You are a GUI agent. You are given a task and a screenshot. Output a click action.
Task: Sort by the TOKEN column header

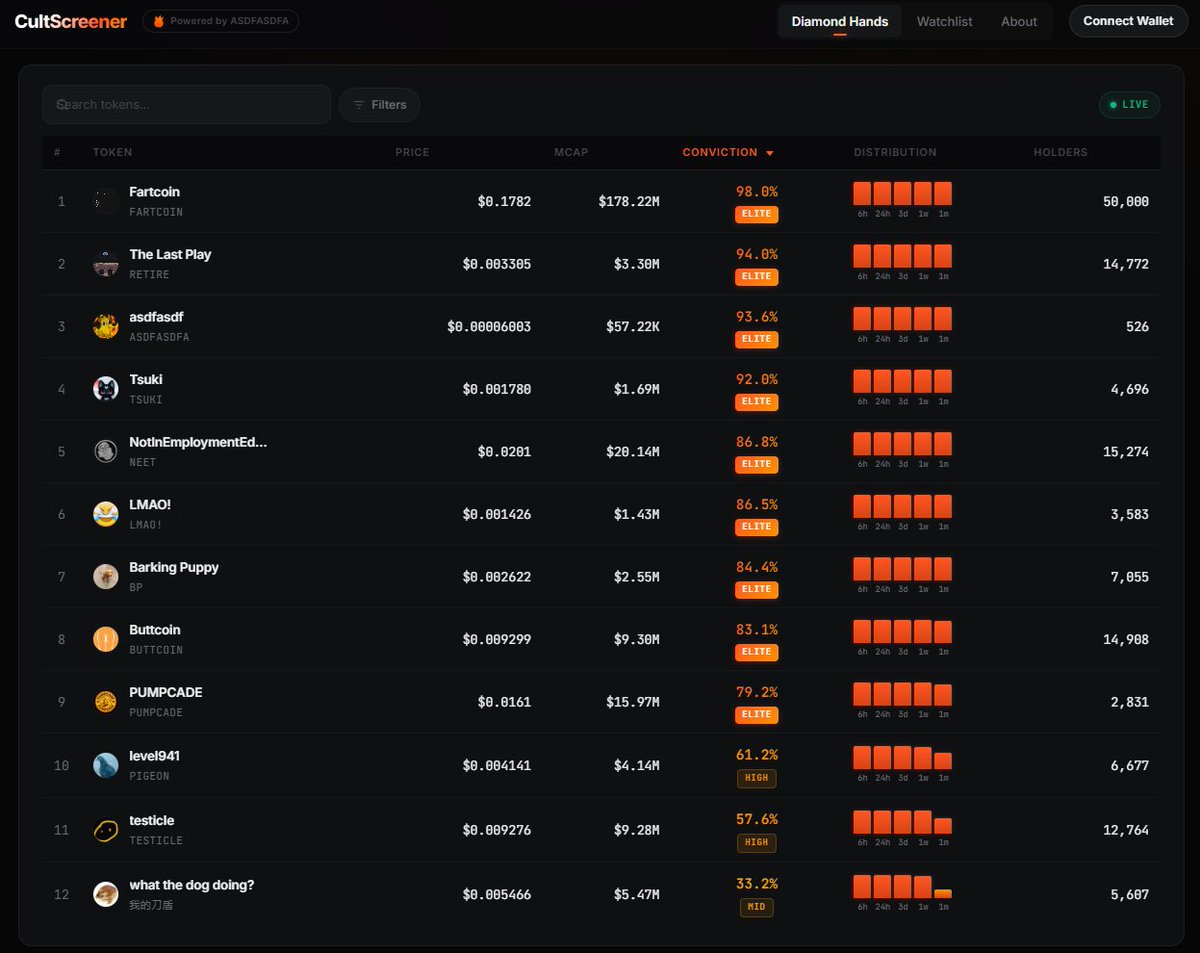pos(112,152)
